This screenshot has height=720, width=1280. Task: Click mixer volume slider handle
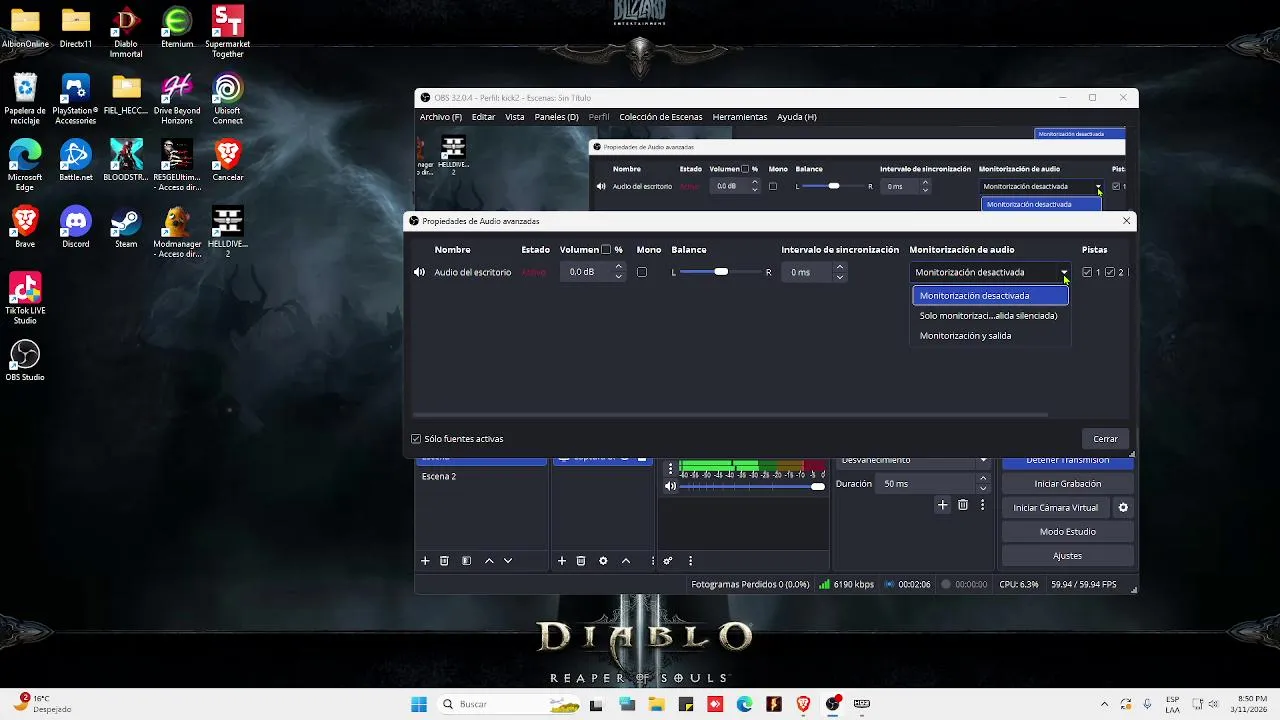(x=818, y=486)
